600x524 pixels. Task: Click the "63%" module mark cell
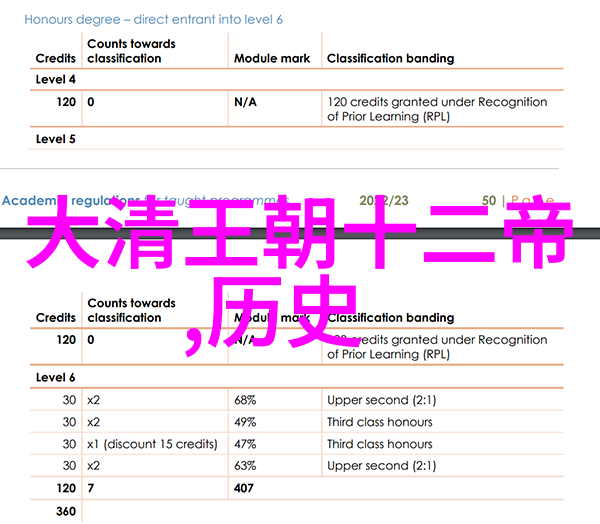point(245,466)
